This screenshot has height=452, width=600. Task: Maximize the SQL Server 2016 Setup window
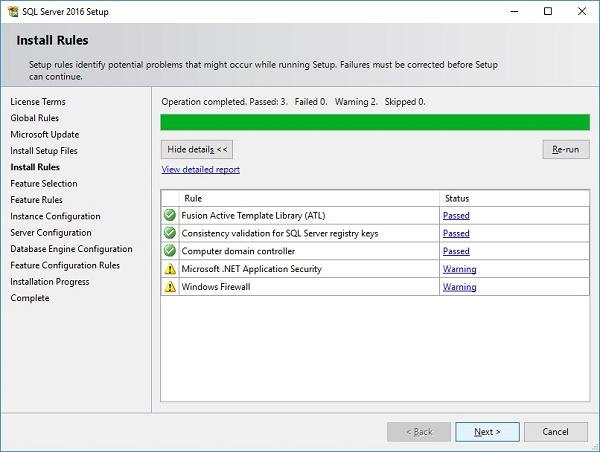547,11
